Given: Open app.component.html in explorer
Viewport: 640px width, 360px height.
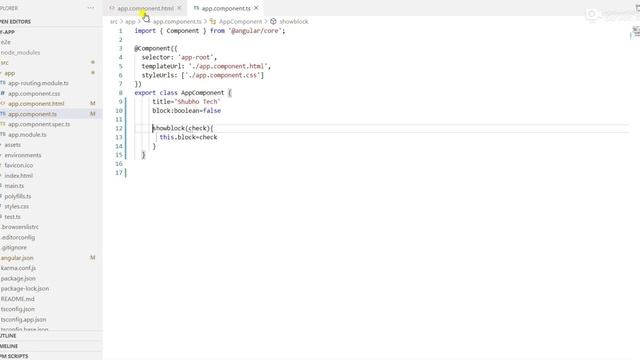Looking at the screenshot, I should [x=36, y=104].
